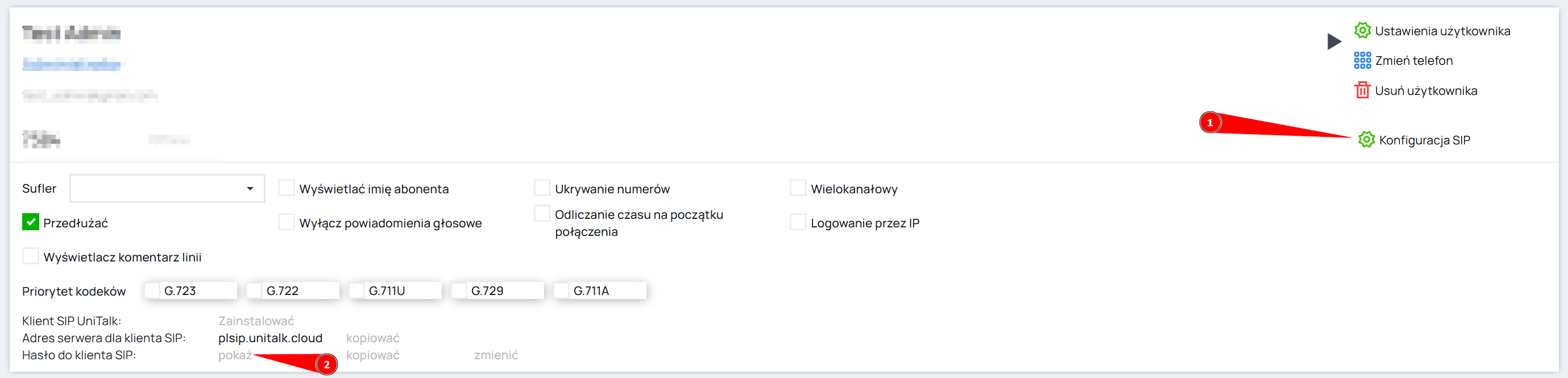Image resolution: width=1568 pixels, height=378 pixels.
Task: Tick the Ukrywanie numerów checkbox
Action: [542, 188]
